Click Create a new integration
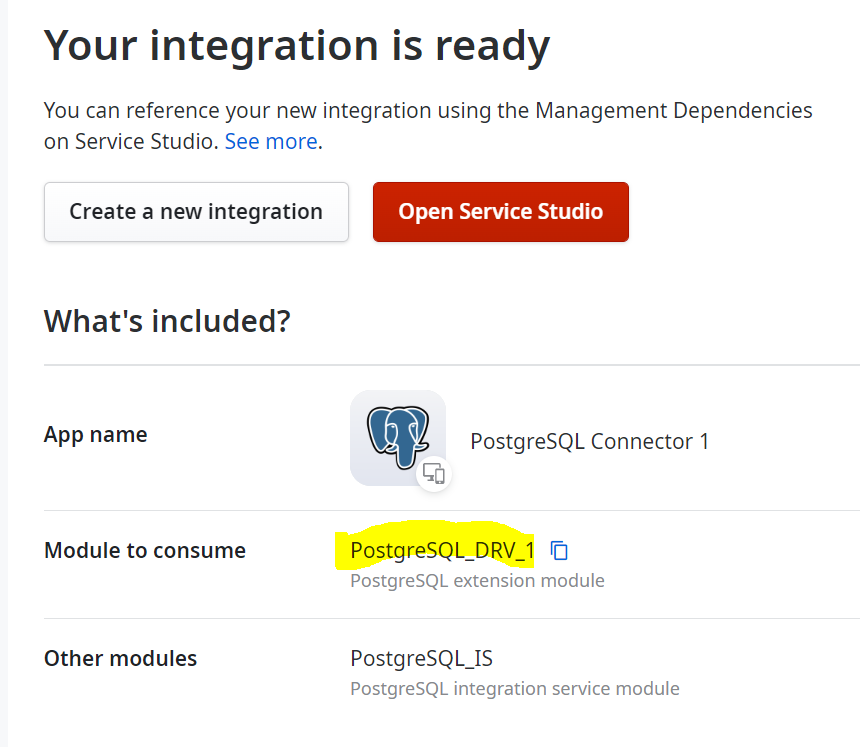The height and width of the screenshot is (747, 860). 195,212
